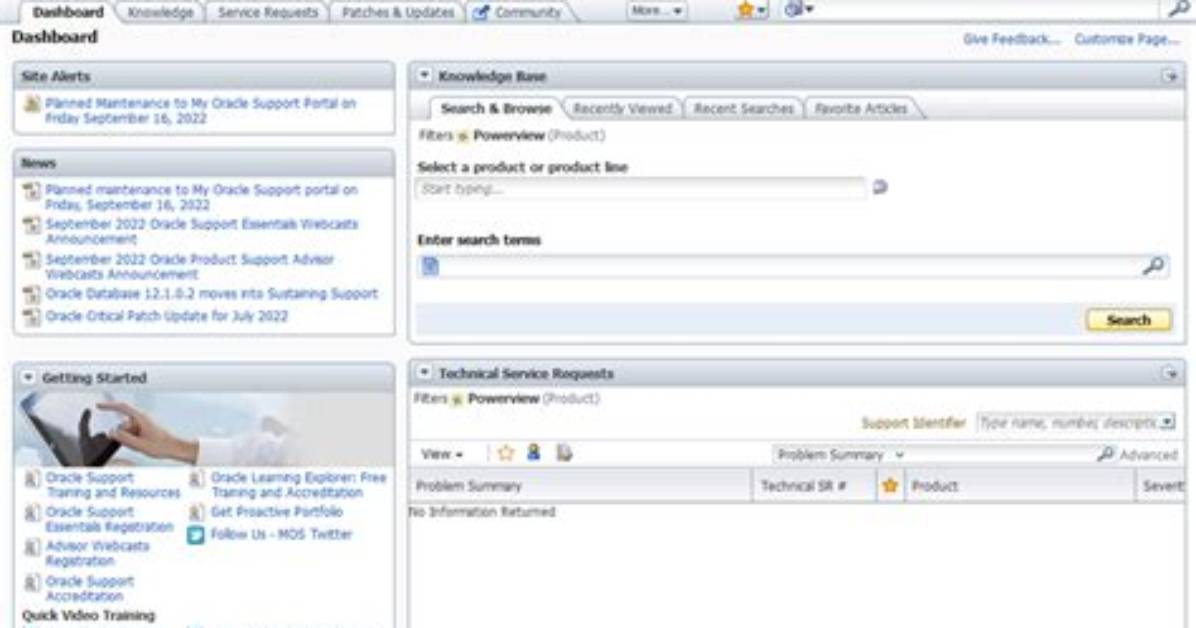The height and width of the screenshot is (628, 1196).
Task: Click the Community tab icon
Action: 481,12
